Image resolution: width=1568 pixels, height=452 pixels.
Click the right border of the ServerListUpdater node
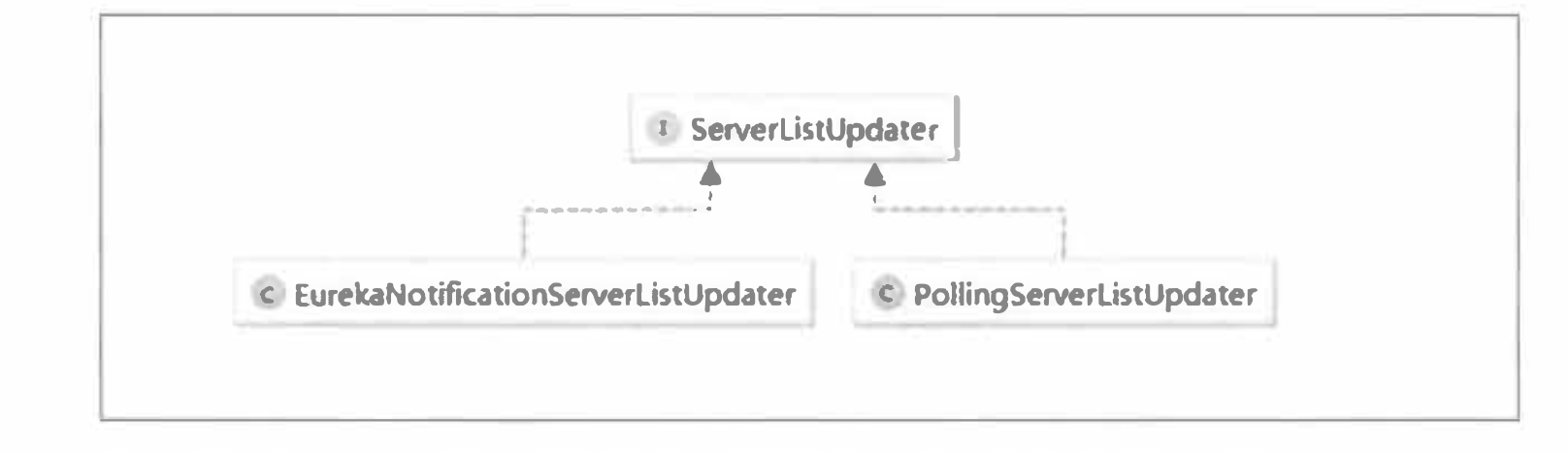click(x=957, y=127)
